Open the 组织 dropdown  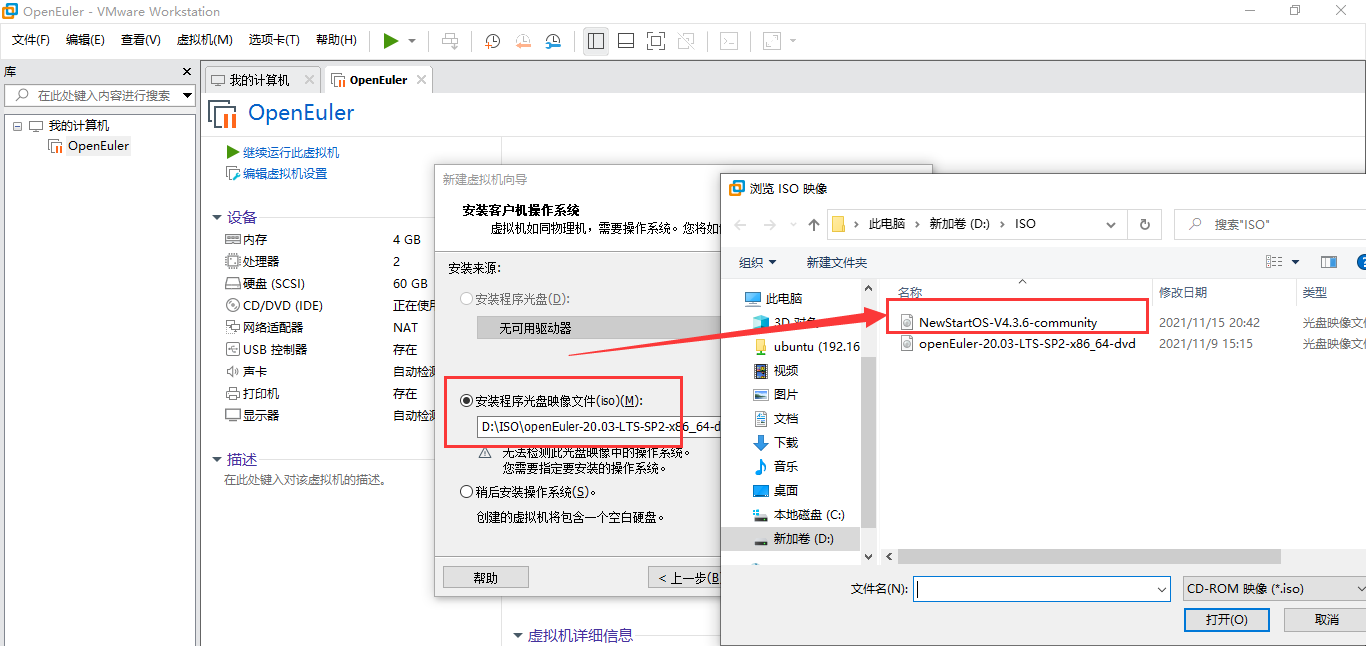[757, 262]
